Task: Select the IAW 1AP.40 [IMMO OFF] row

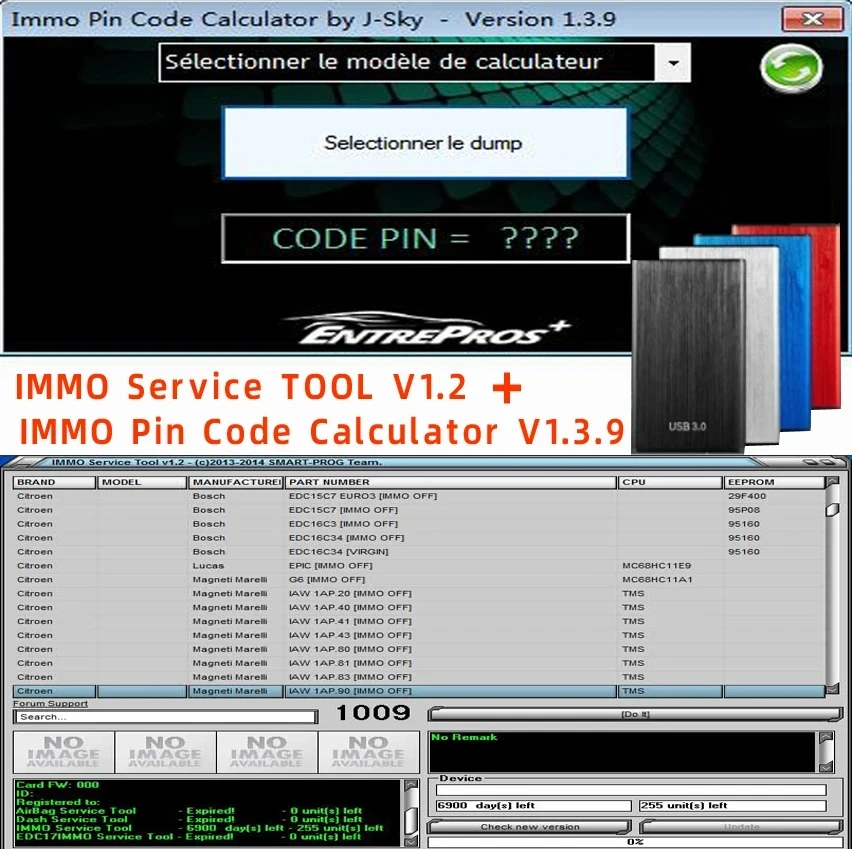Action: coord(418,608)
